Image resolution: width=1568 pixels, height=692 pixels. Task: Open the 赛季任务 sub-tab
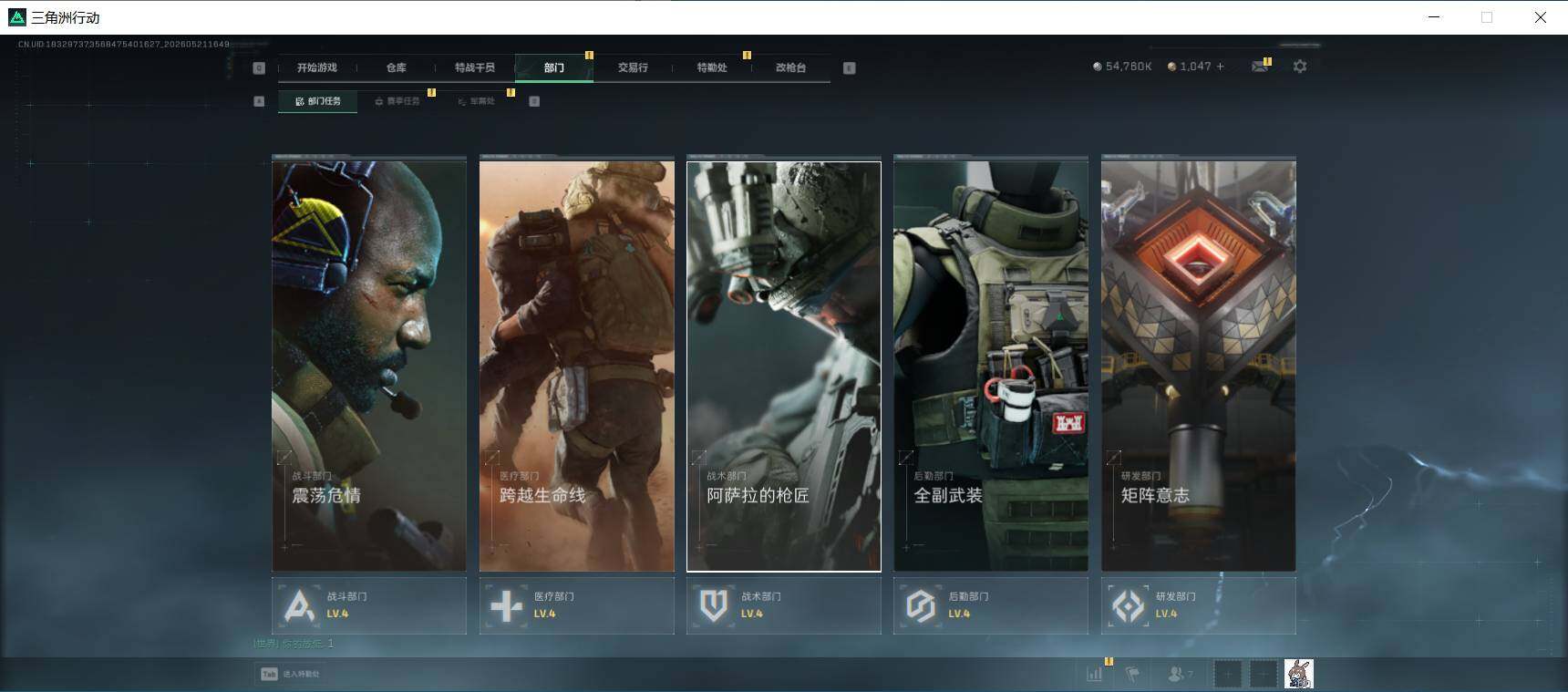click(x=397, y=101)
